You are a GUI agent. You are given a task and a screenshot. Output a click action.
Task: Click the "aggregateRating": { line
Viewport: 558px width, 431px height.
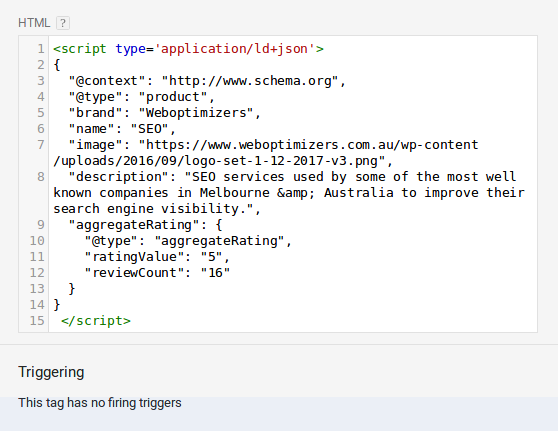tap(145, 225)
